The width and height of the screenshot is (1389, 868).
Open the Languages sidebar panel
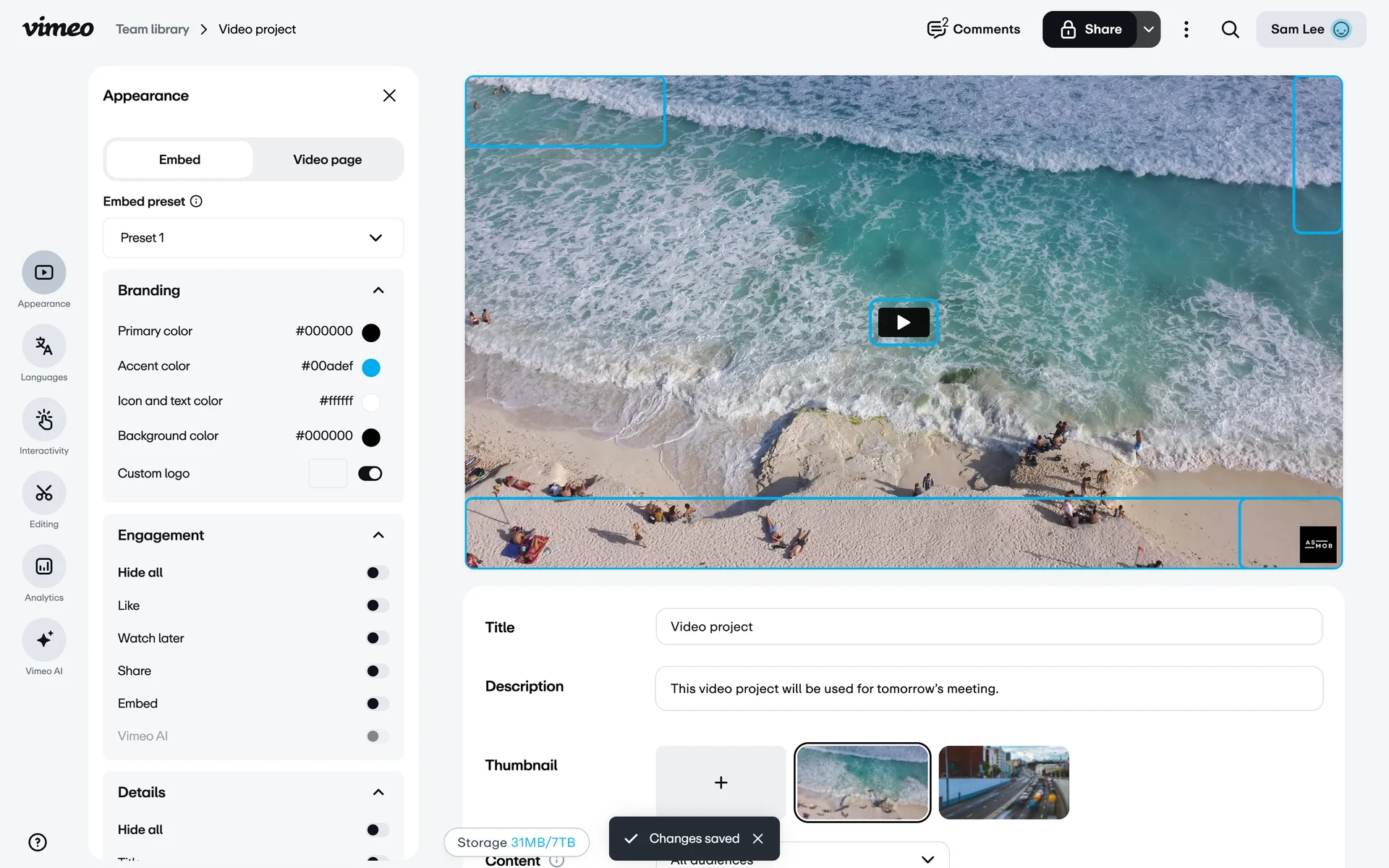point(44,346)
